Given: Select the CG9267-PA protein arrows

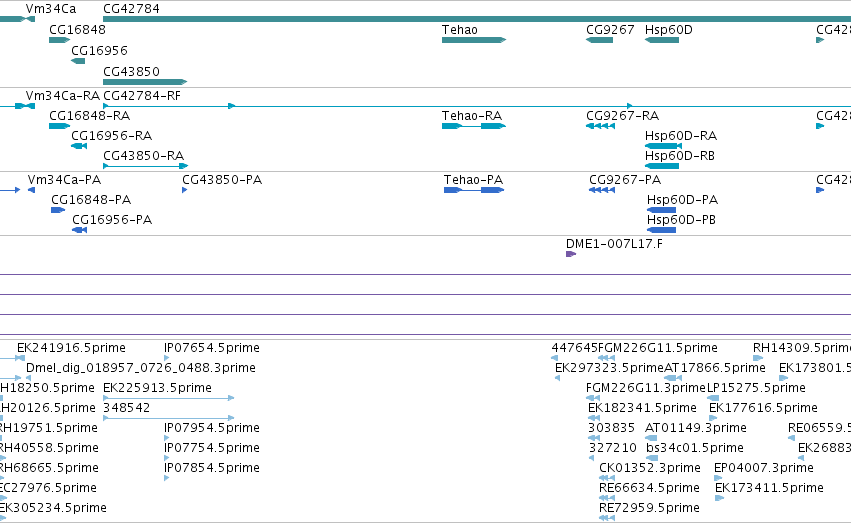Looking at the screenshot, I should point(602,190).
